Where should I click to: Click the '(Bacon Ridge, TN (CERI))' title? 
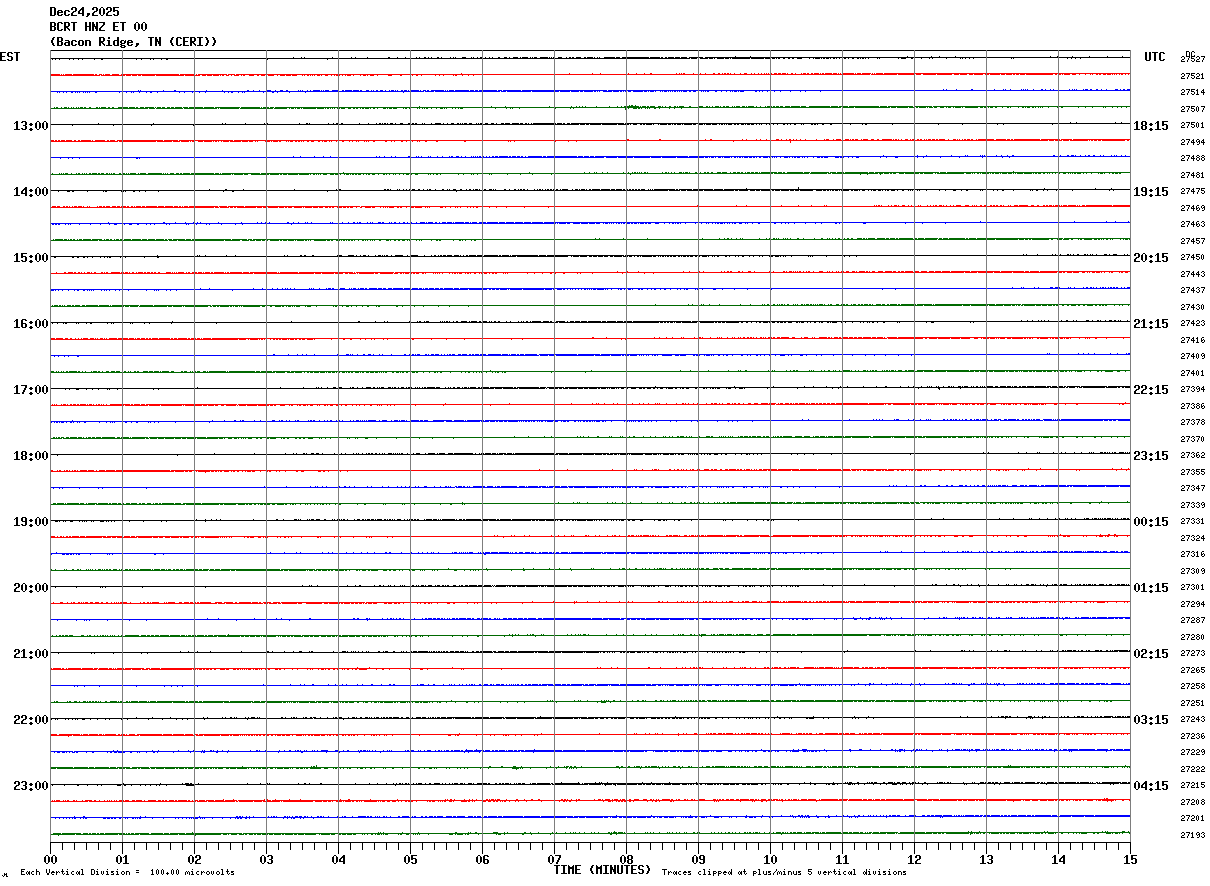133,42
